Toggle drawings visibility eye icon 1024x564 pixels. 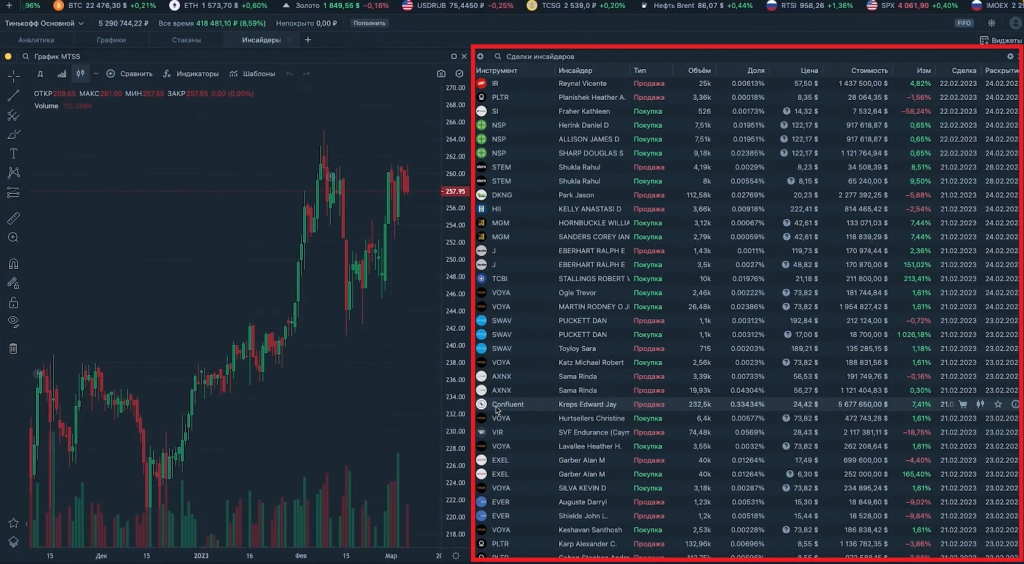(x=13, y=321)
